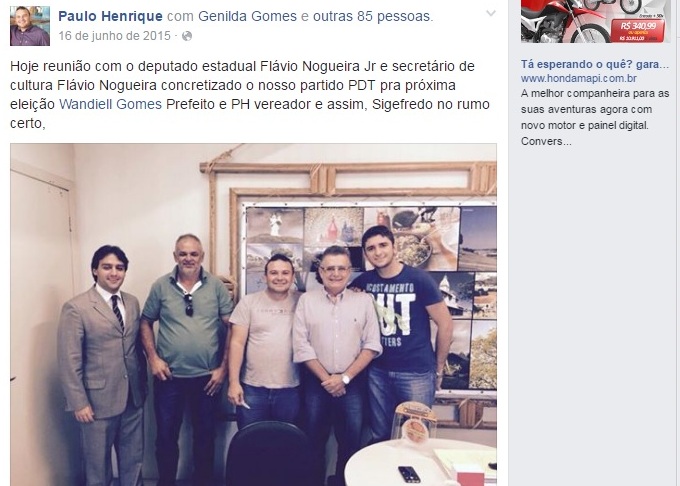Open Paulo Henrique's profile picture
This screenshot has width=680, height=486.
point(30,26)
